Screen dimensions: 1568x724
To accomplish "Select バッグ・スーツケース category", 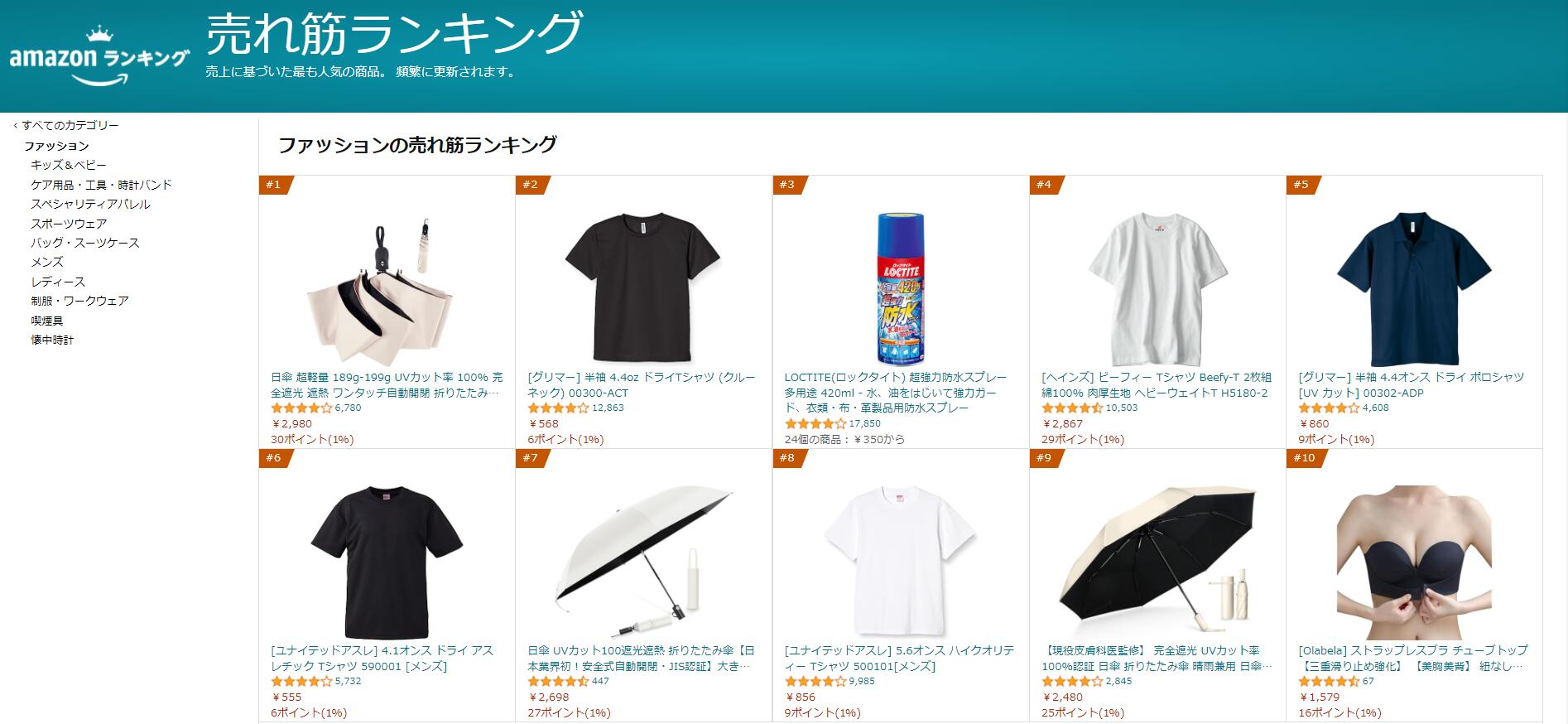I will (x=85, y=243).
